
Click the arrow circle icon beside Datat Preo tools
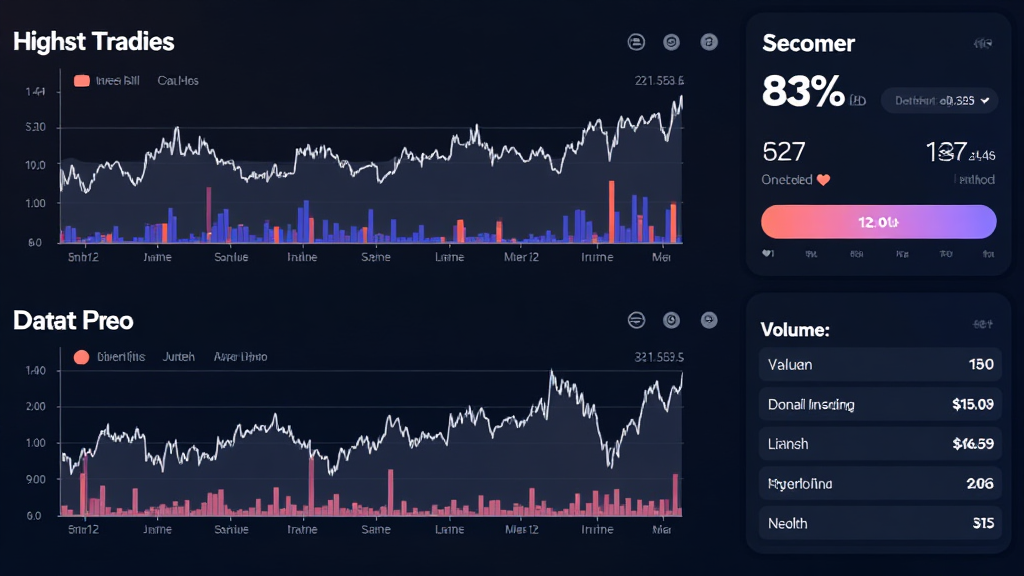click(x=709, y=320)
